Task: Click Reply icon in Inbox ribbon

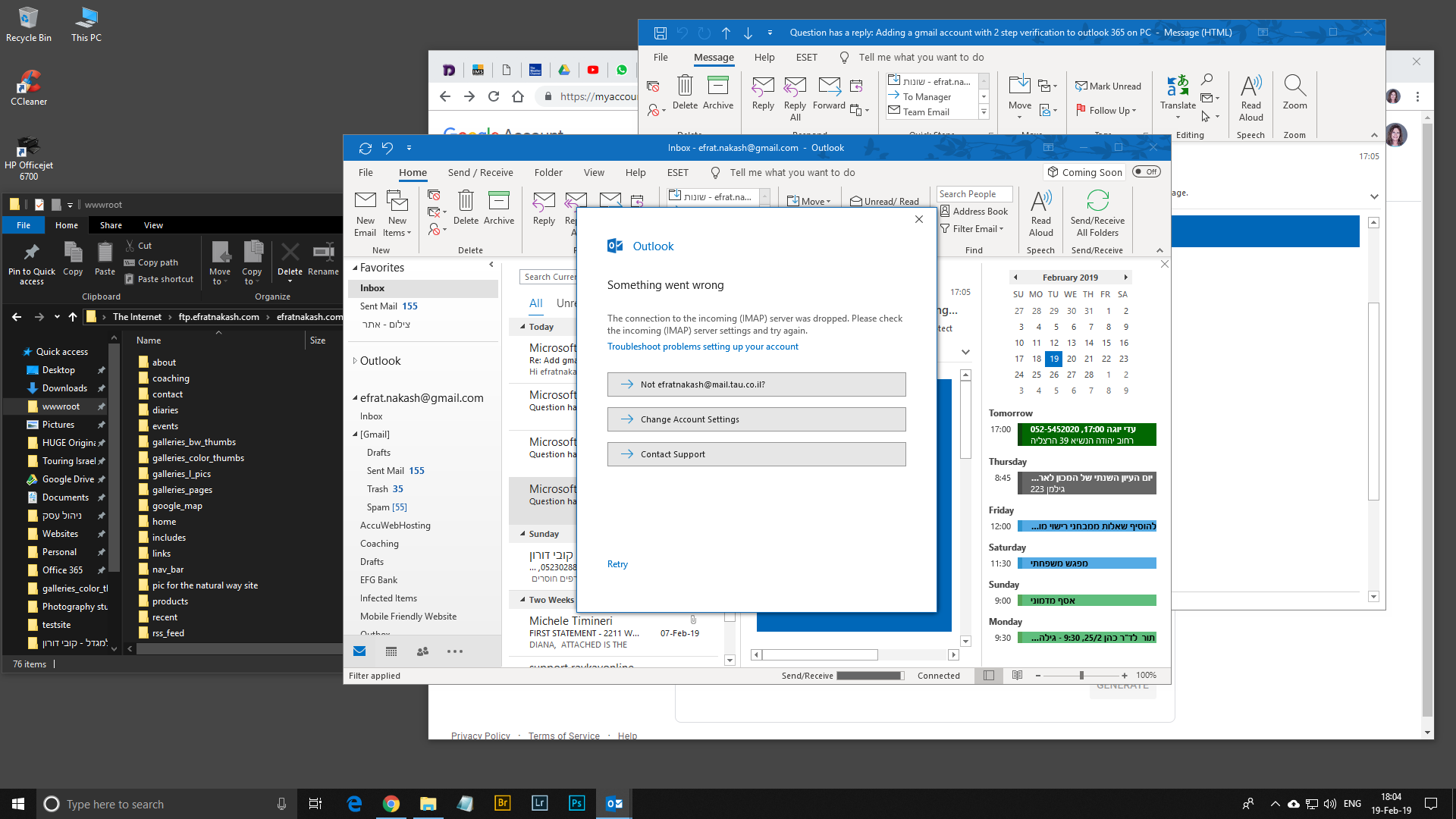Action: click(544, 208)
